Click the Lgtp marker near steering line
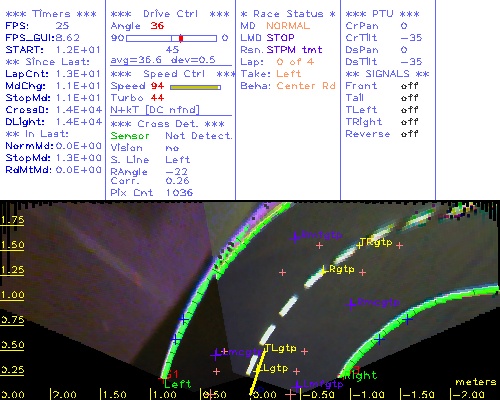Screen dimensions: 500x400 [x=257, y=370]
